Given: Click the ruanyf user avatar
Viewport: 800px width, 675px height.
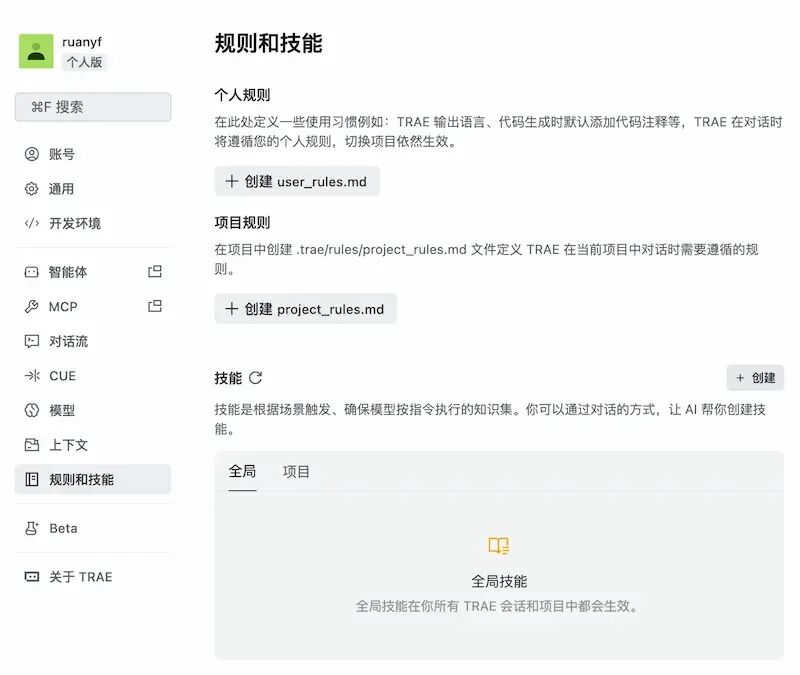Looking at the screenshot, I should [x=36, y=51].
